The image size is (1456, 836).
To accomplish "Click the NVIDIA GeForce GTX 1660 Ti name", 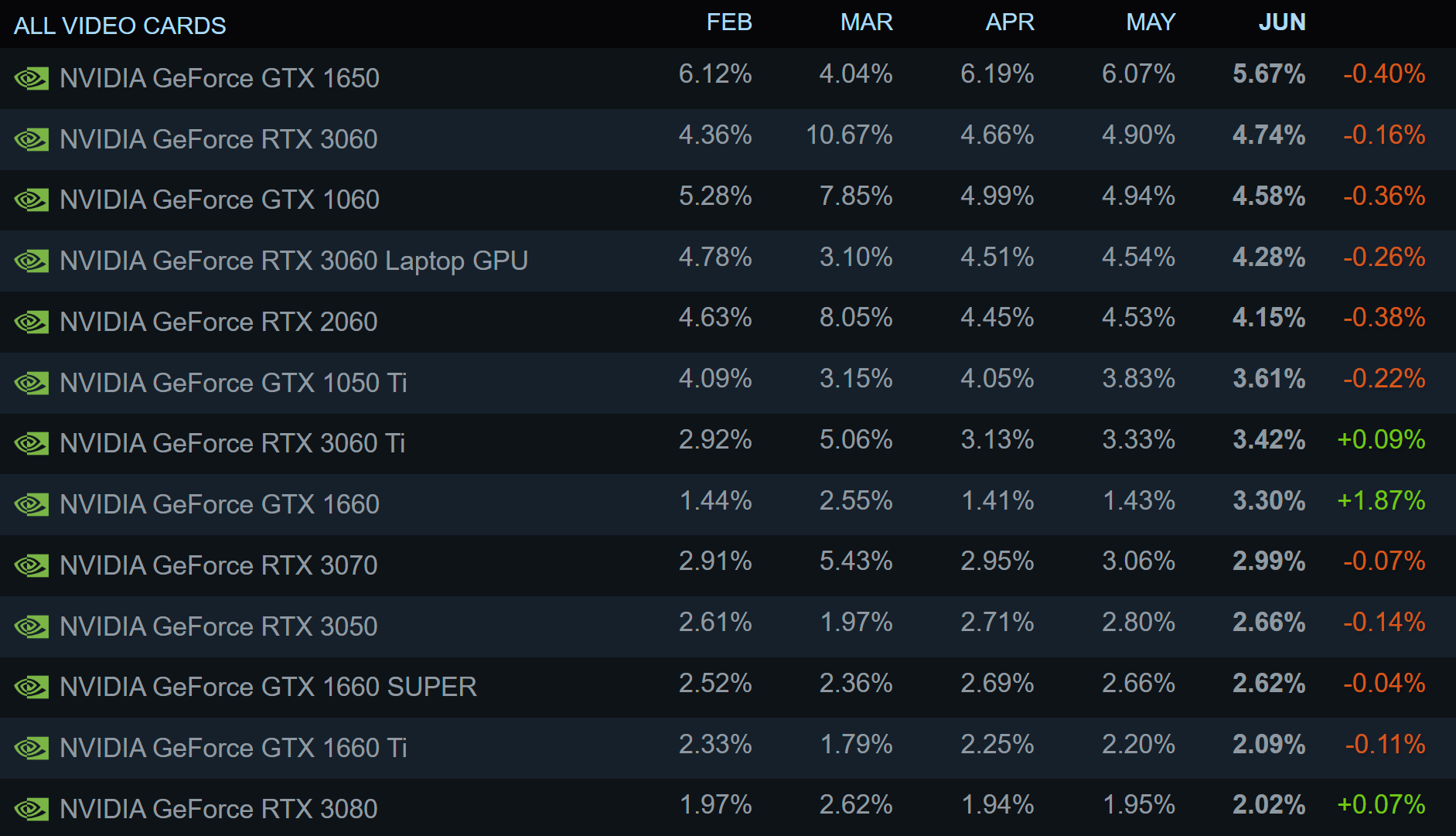I will pos(234,748).
